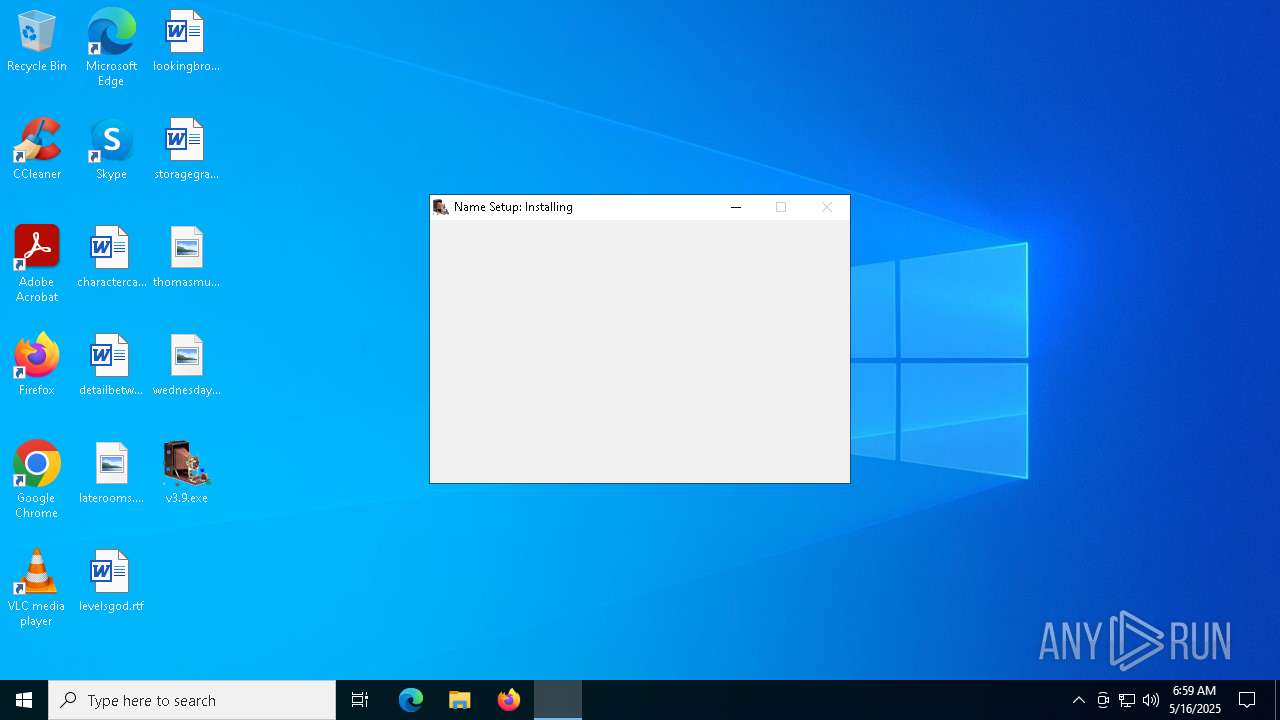The width and height of the screenshot is (1280, 720).
Task: Open the Windows Start menu
Action: point(24,700)
